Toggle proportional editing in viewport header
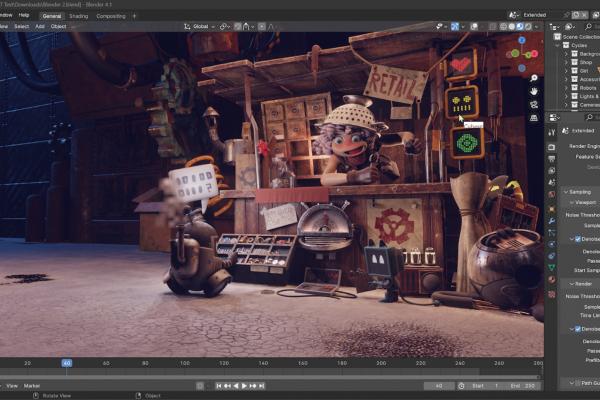The height and width of the screenshot is (400, 600). (262, 26)
